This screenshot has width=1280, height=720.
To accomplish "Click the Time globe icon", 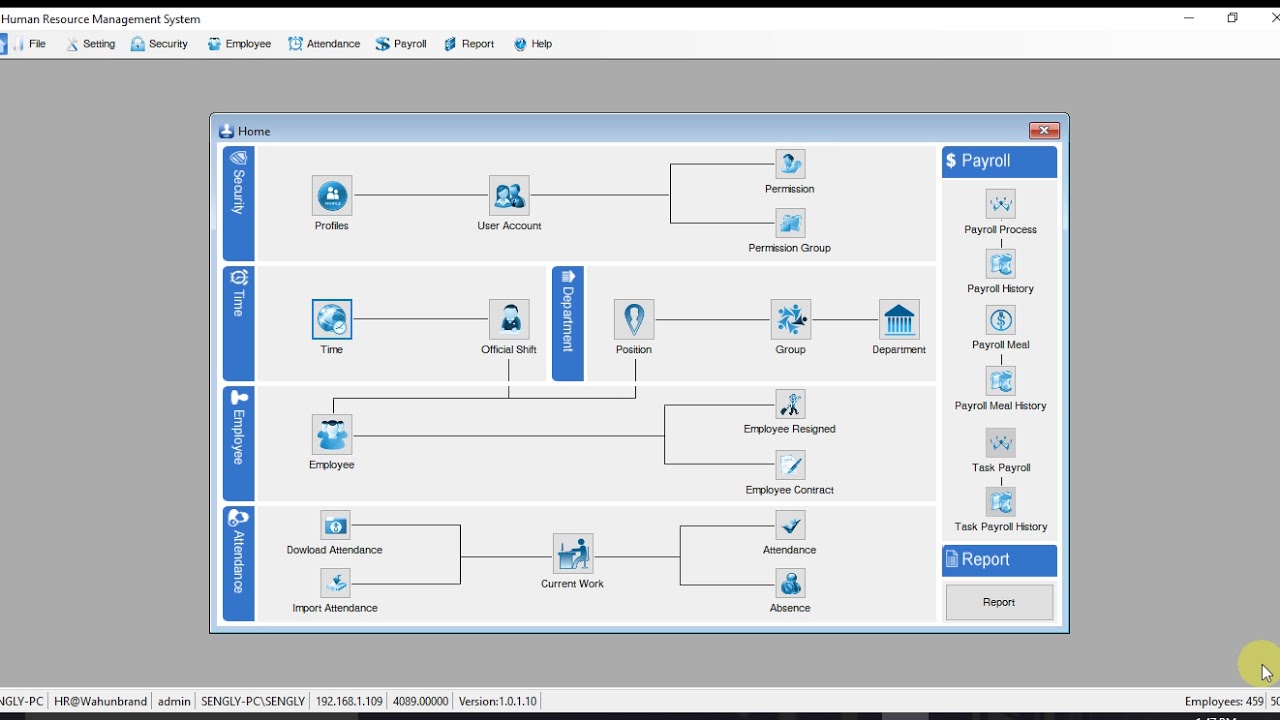I will pyautogui.click(x=332, y=320).
